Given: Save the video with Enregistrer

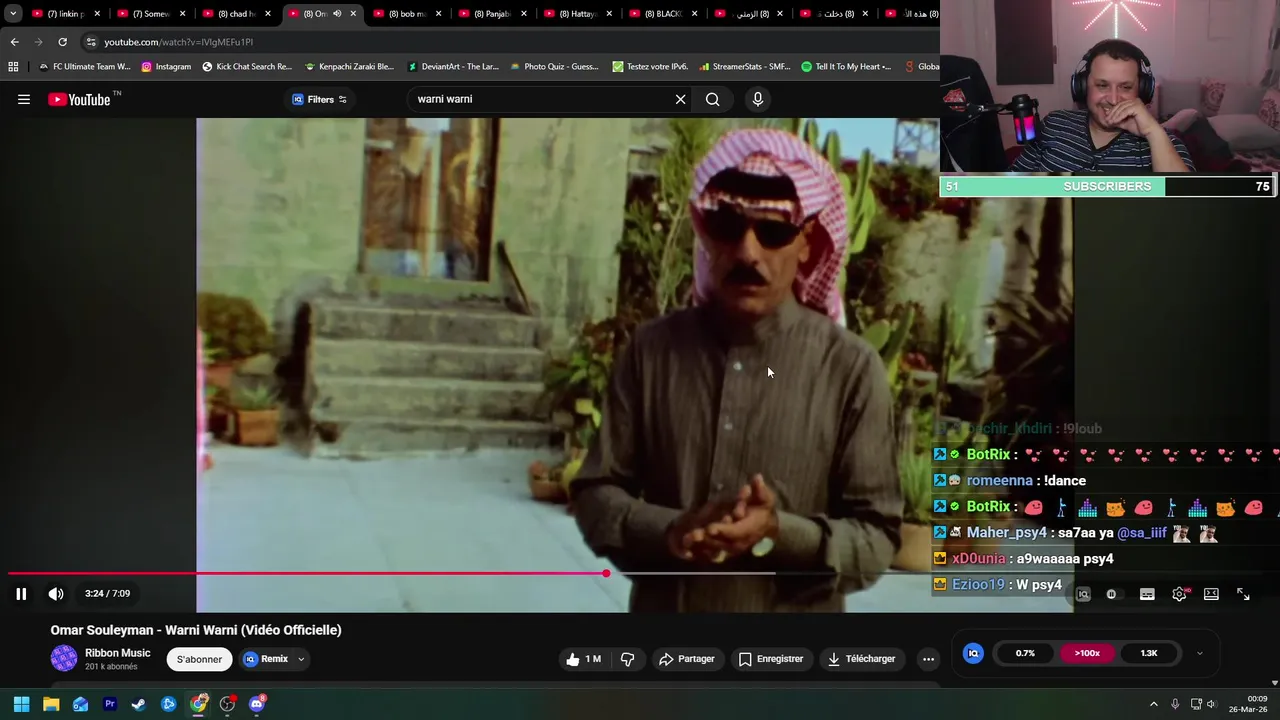Looking at the screenshot, I should [x=771, y=659].
